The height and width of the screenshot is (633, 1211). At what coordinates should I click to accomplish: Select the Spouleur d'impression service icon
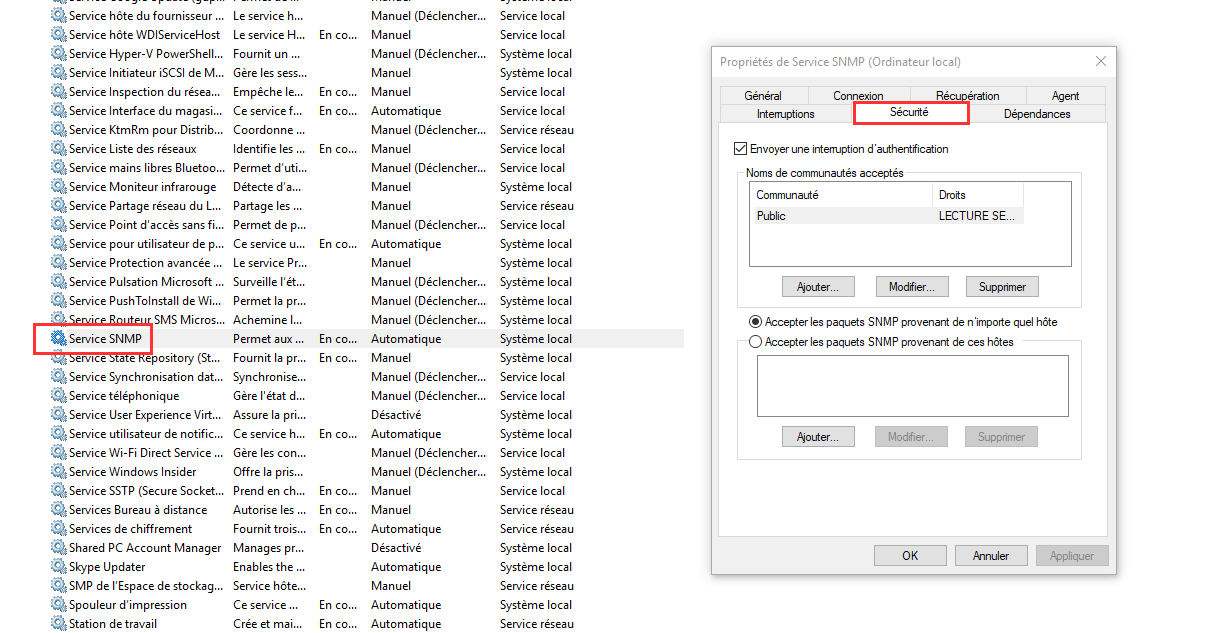click(x=58, y=605)
